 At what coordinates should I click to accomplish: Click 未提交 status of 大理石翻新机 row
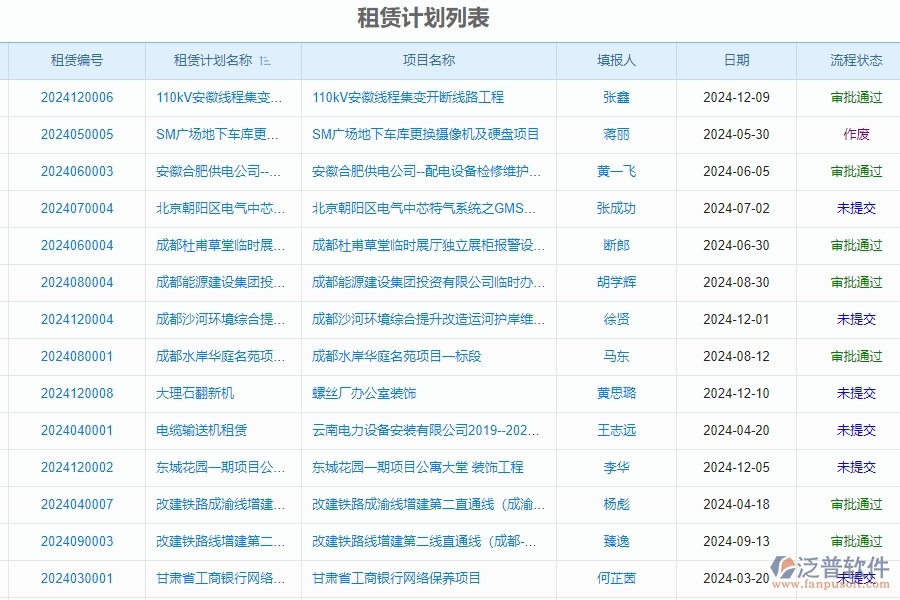tap(857, 393)
